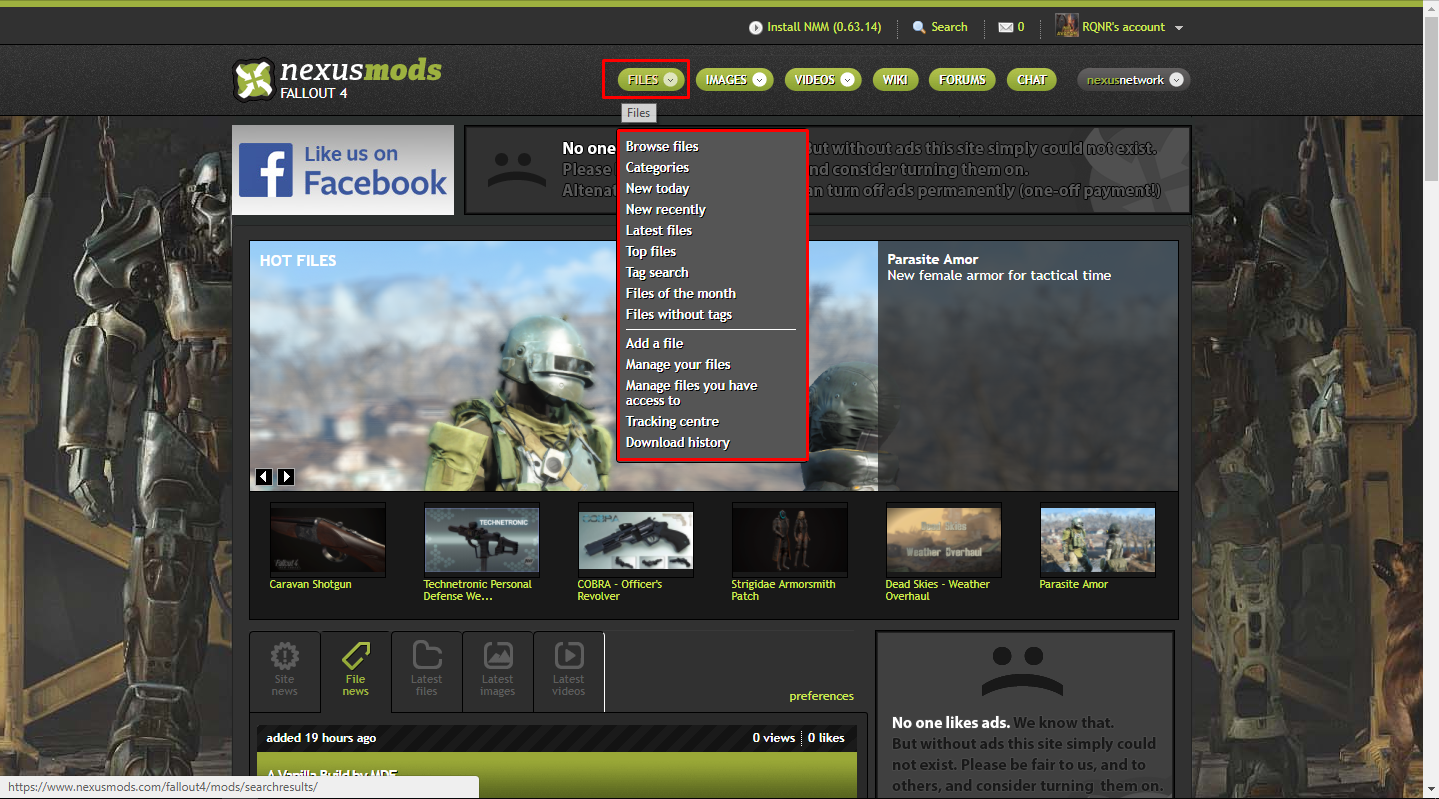Choose Manage files you have access to
The image size is (1439, 799).
(x=691, y=392)
